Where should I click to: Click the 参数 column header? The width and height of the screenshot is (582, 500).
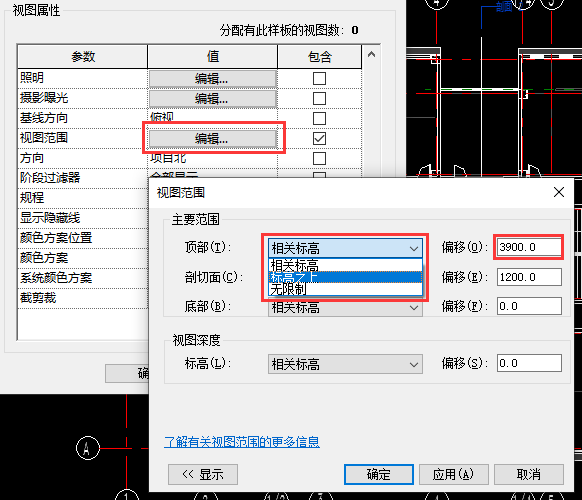coord(83,57)
